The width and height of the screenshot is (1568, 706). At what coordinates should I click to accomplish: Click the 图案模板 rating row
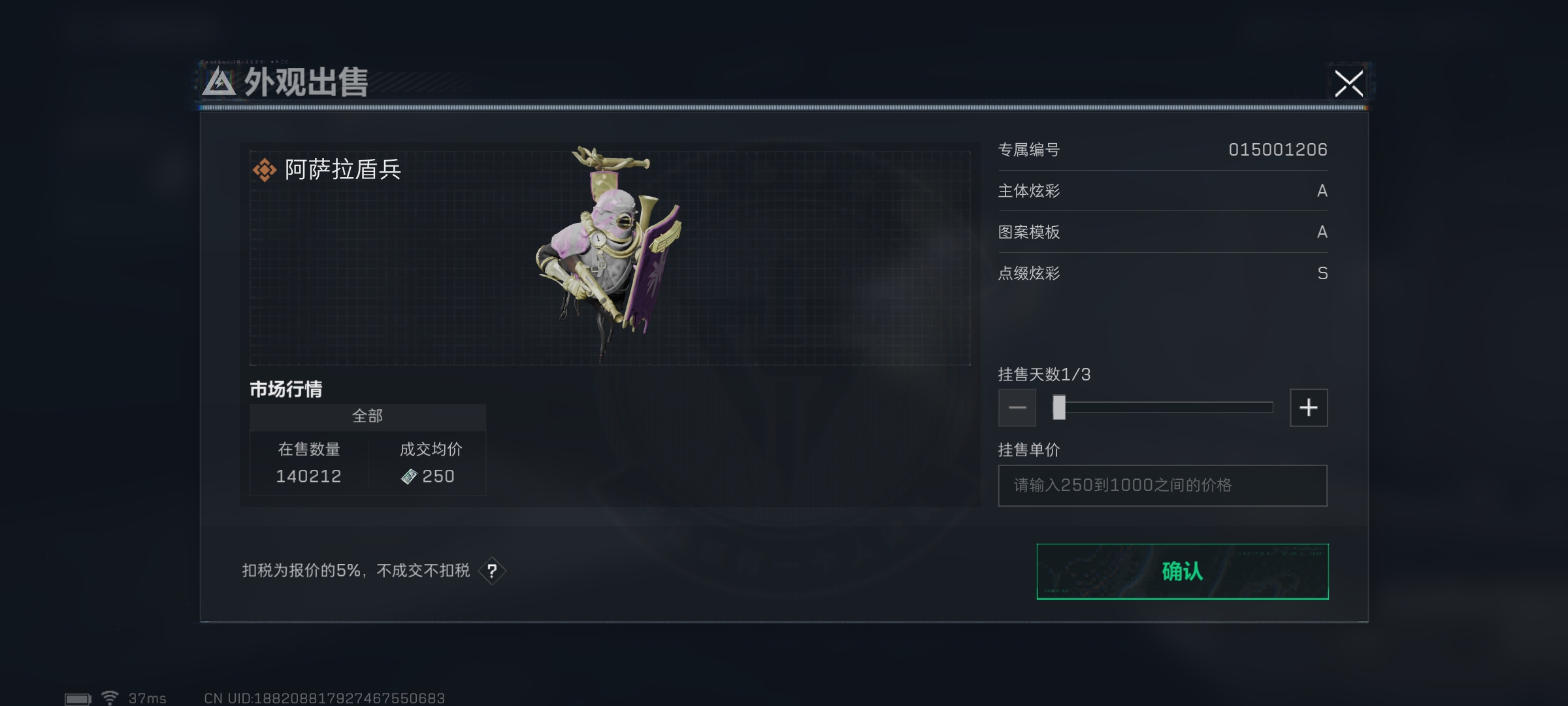coord(1163,232)
